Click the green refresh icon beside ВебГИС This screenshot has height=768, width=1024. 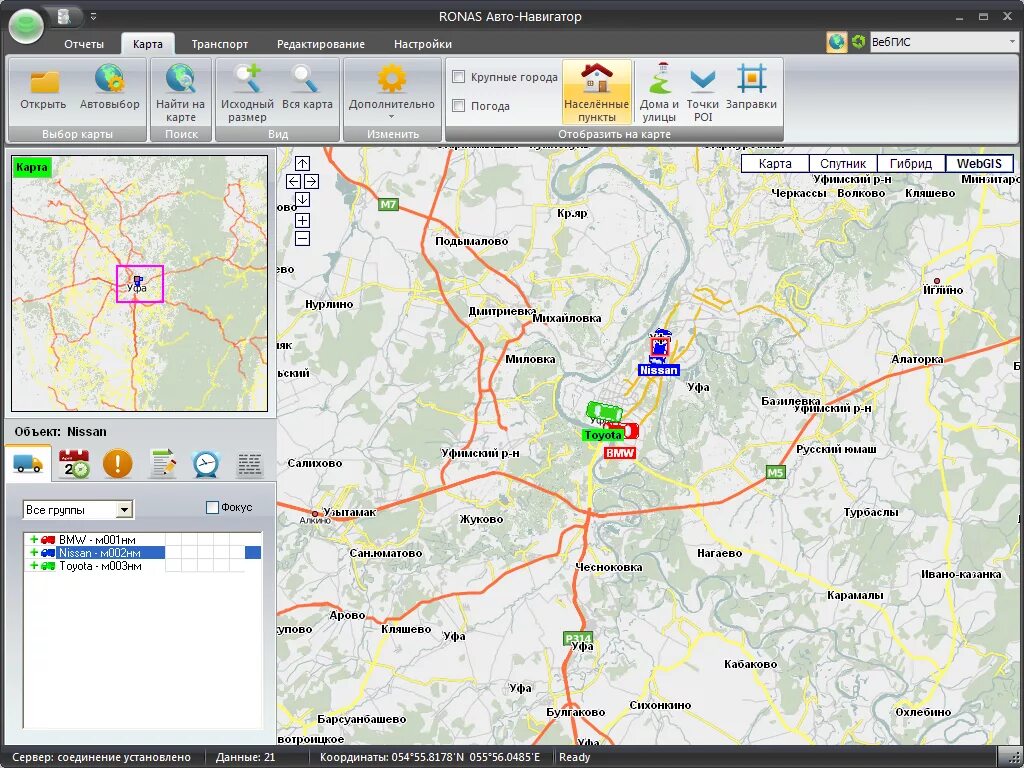[x=858, y=42]
